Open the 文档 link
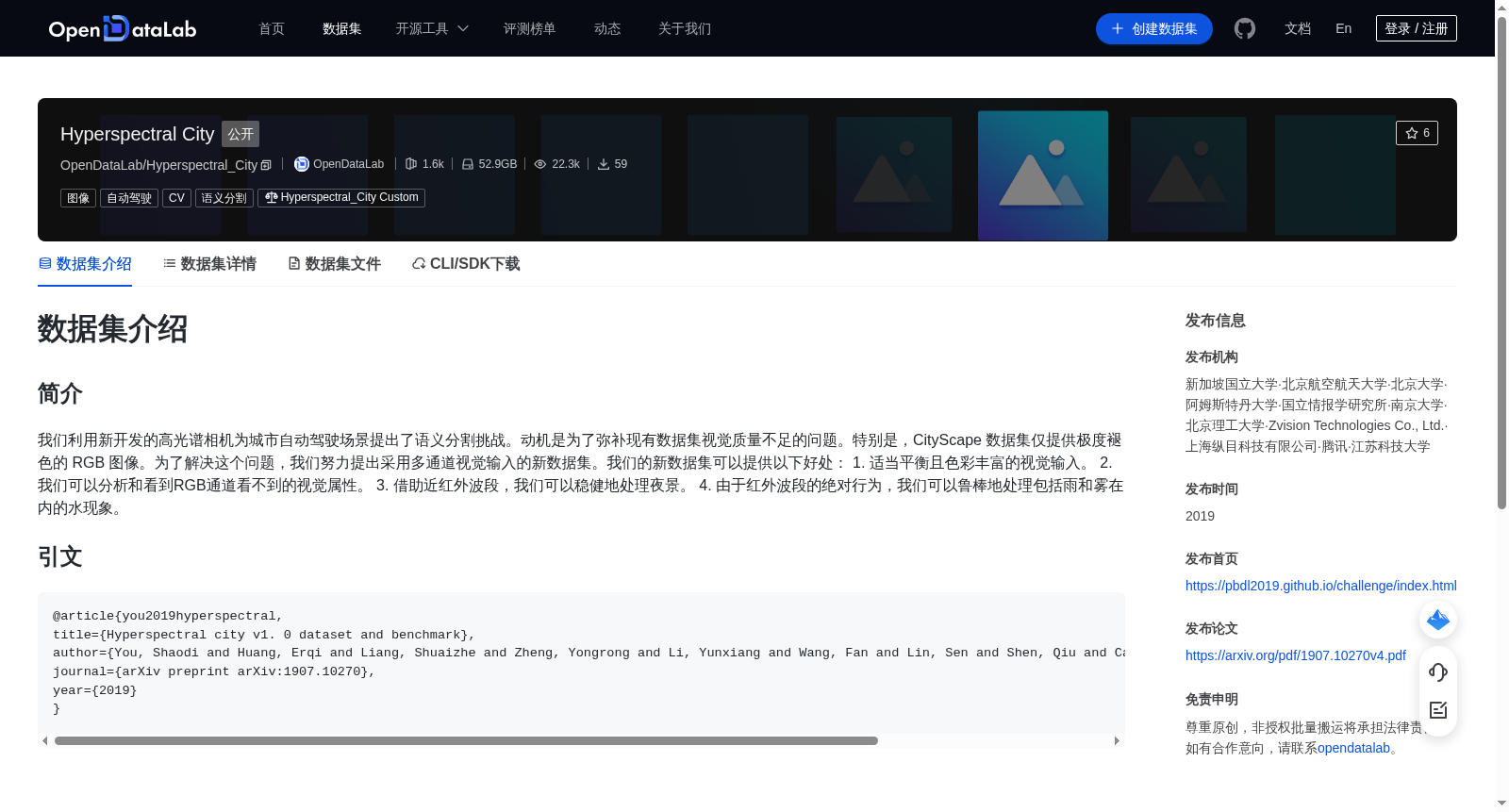Image resolution: width=1509 pixels, height=812 pixels. pyautogui.click(x=1298, y=29)
